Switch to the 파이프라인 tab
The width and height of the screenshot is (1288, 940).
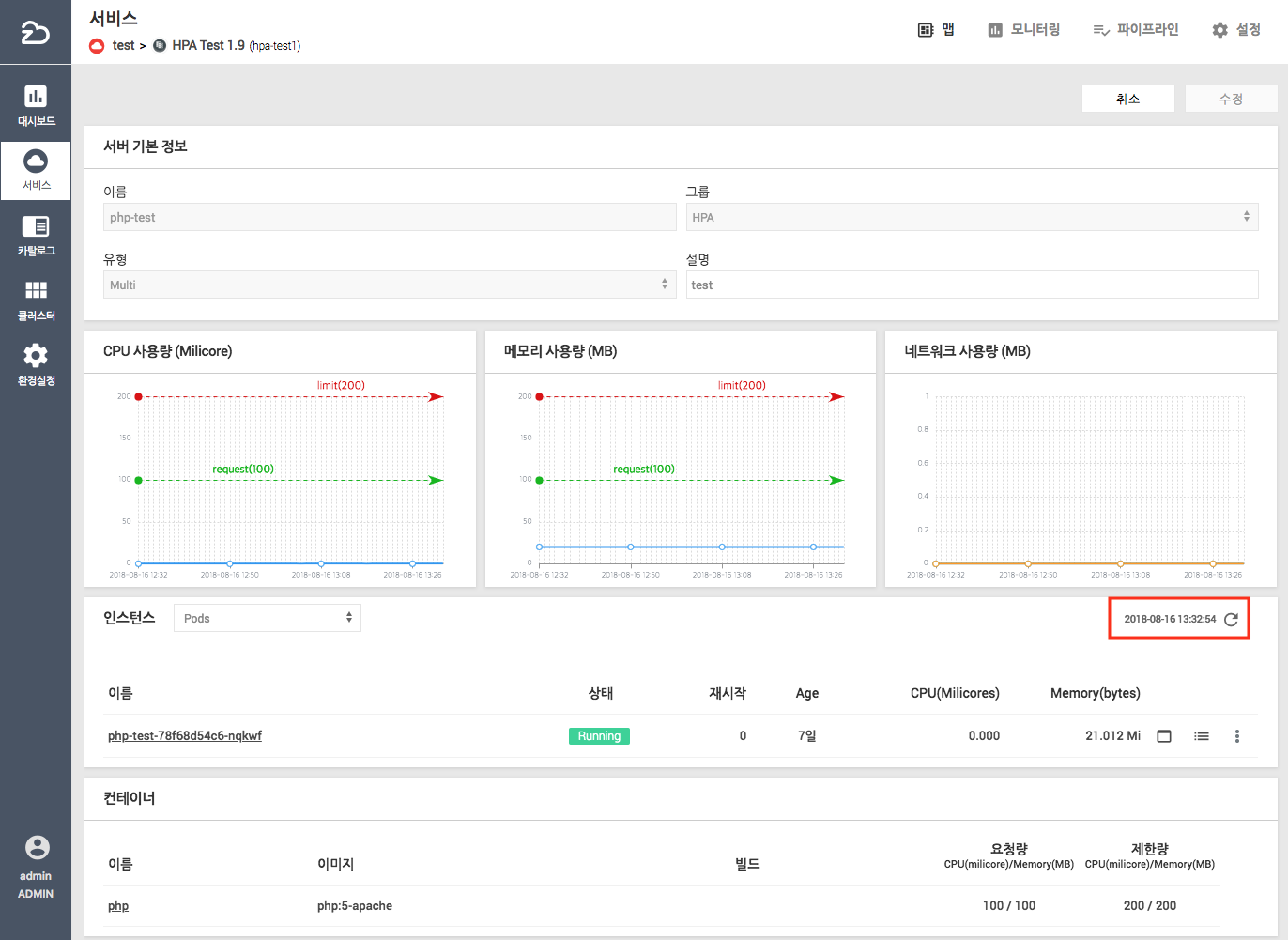click(x=1135, y=30)
